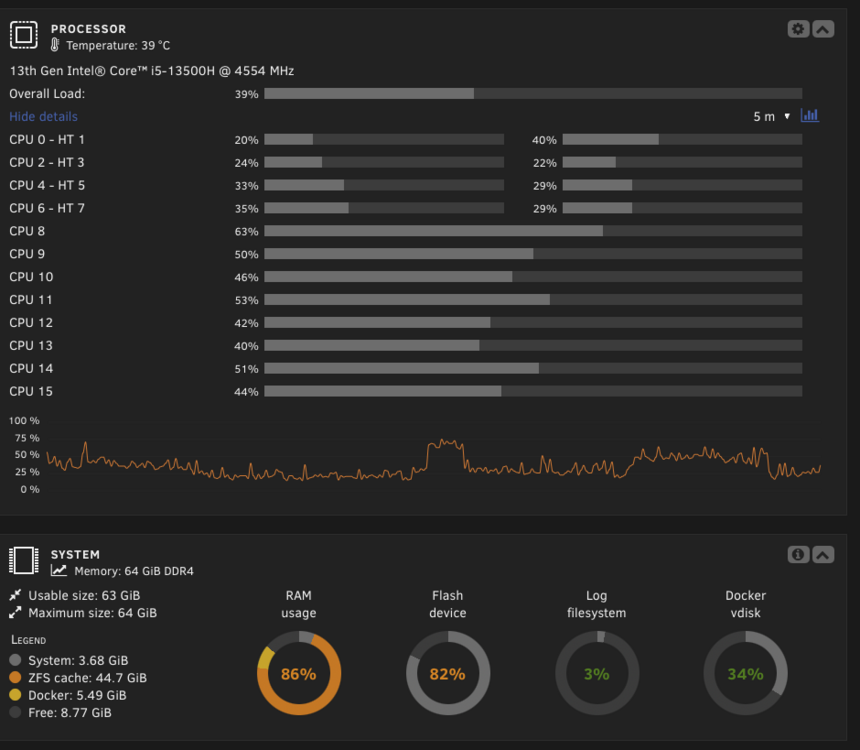This screenshot has height=750, width=860.
Task: Click the Processor chip icon
Action: point(24,35)
